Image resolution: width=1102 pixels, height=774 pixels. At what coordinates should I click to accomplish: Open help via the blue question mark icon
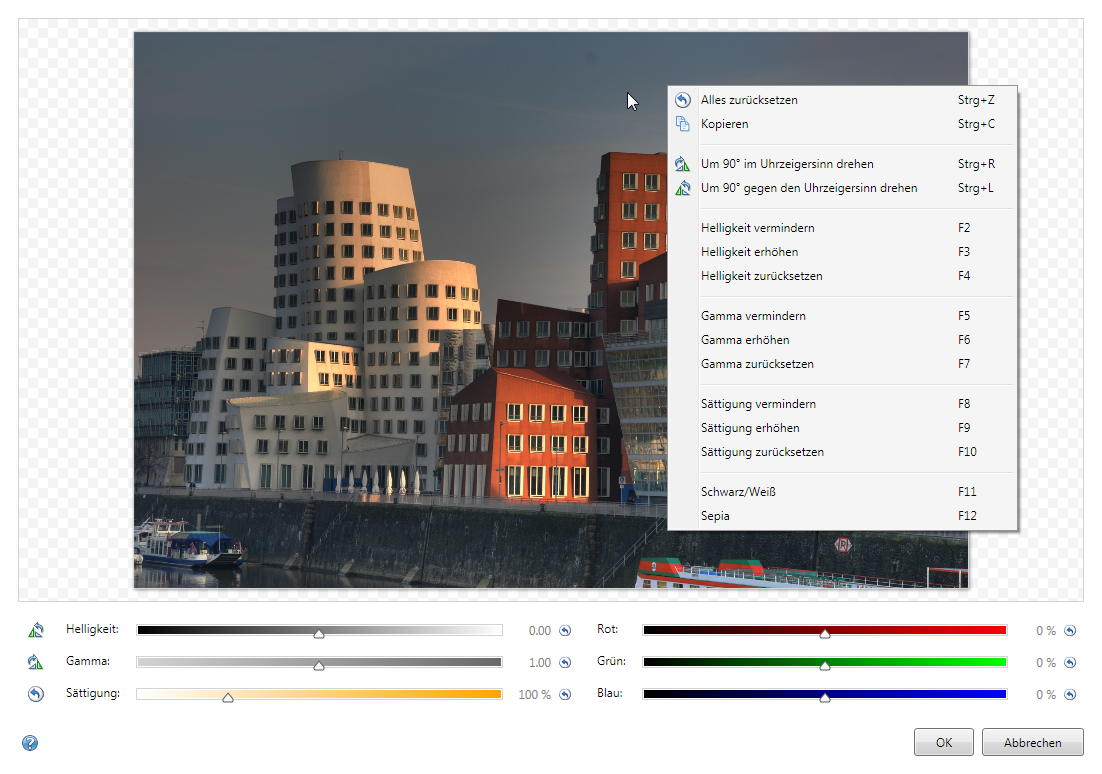coord(30,743)
